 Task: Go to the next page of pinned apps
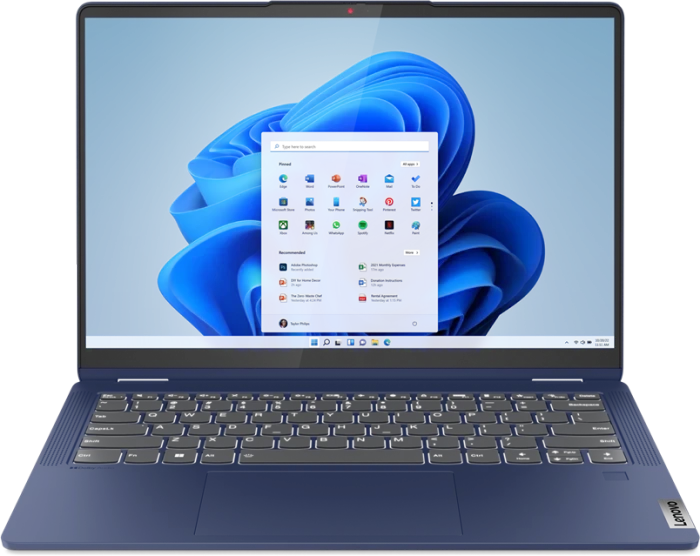pos(432,206)
